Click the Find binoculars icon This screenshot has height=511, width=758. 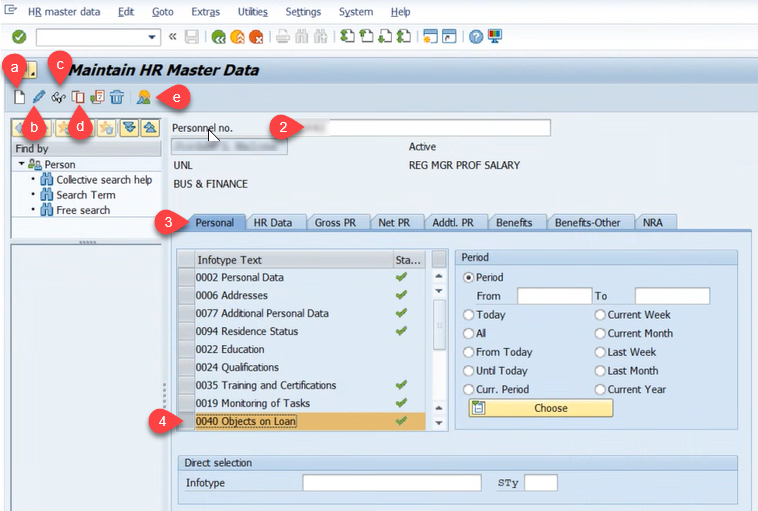coord(302,37)
